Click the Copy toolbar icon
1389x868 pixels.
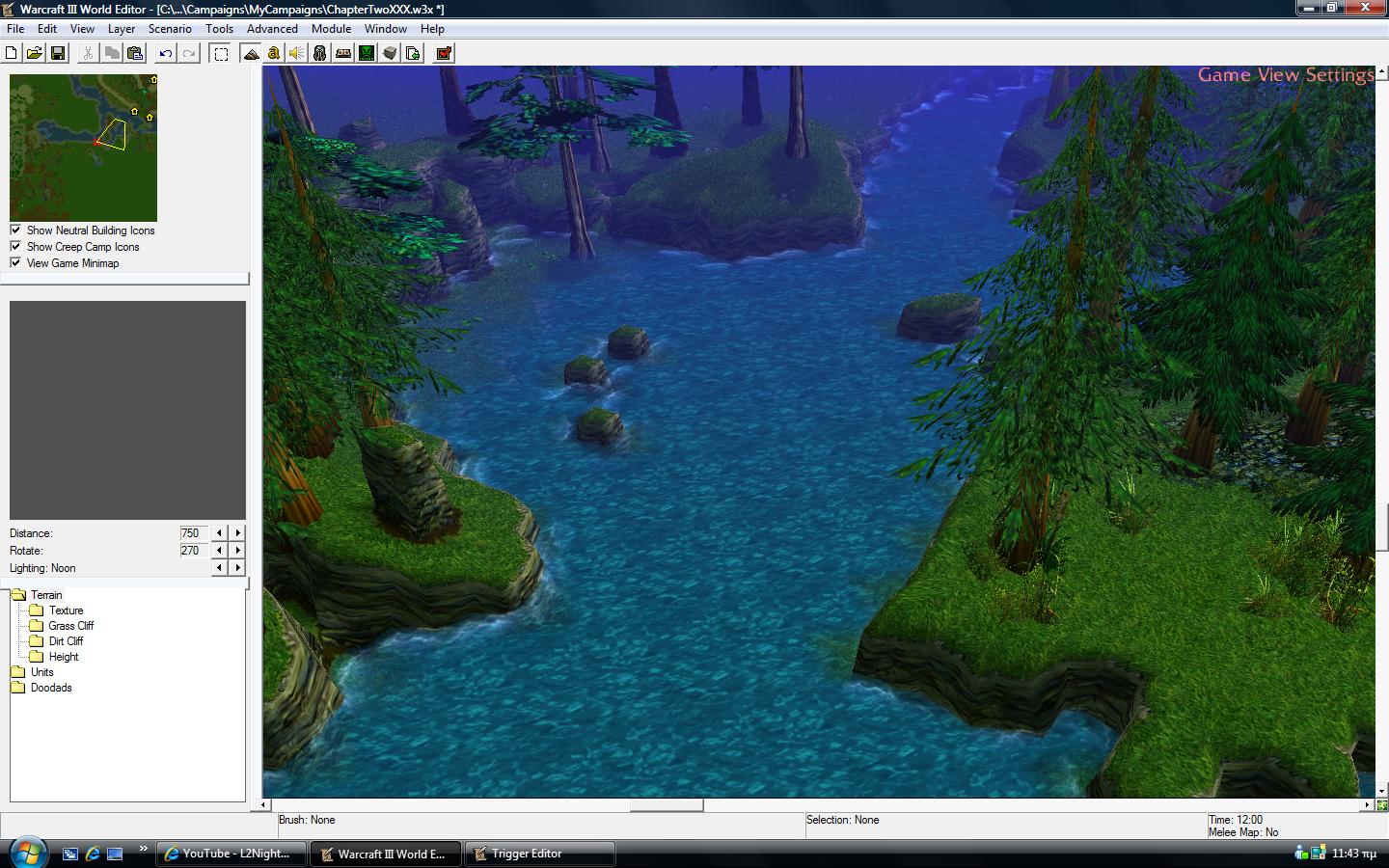click(x=112, y=53)
